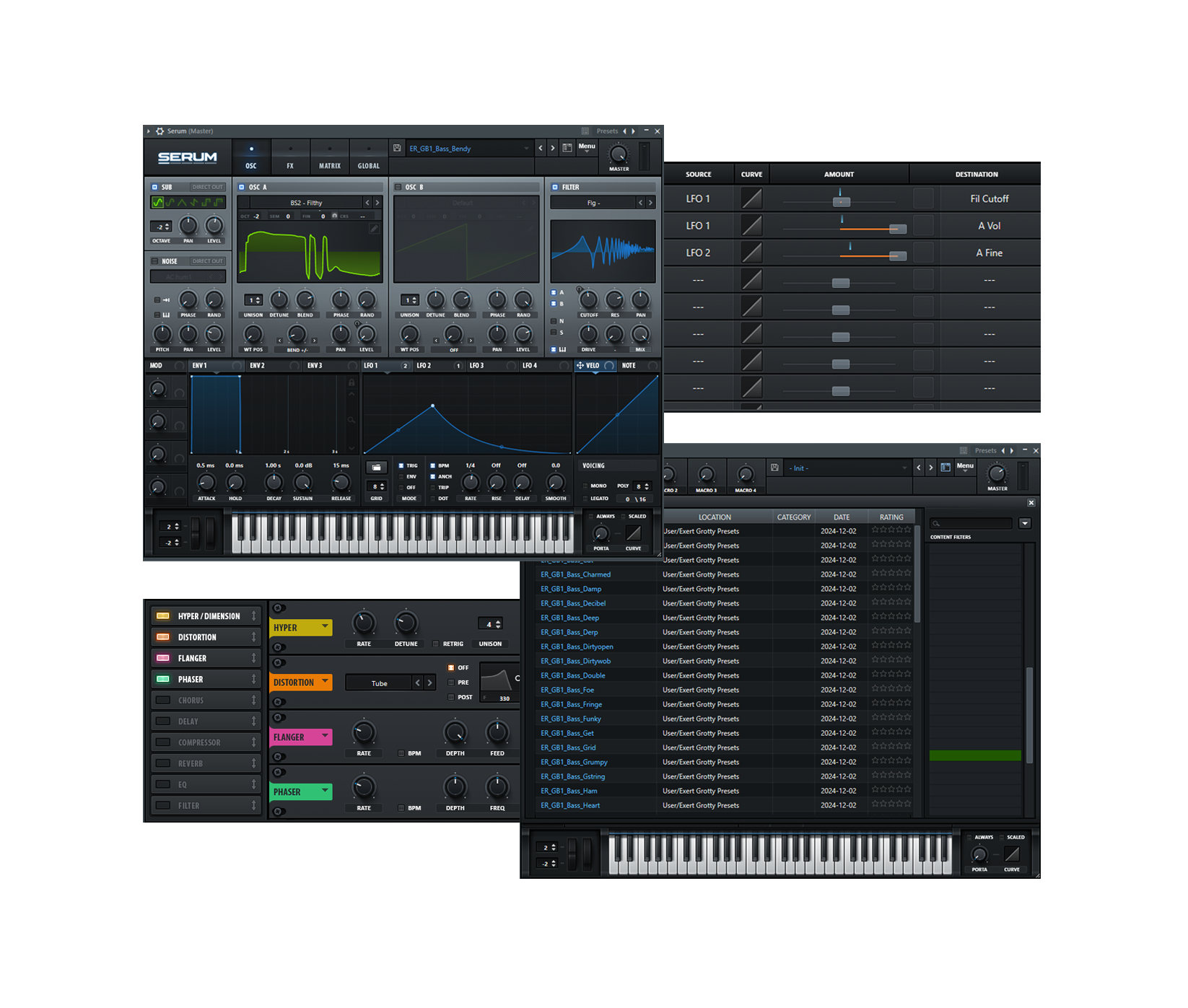Select the triangle waveform for the sub oscillator

click(182, 203)
